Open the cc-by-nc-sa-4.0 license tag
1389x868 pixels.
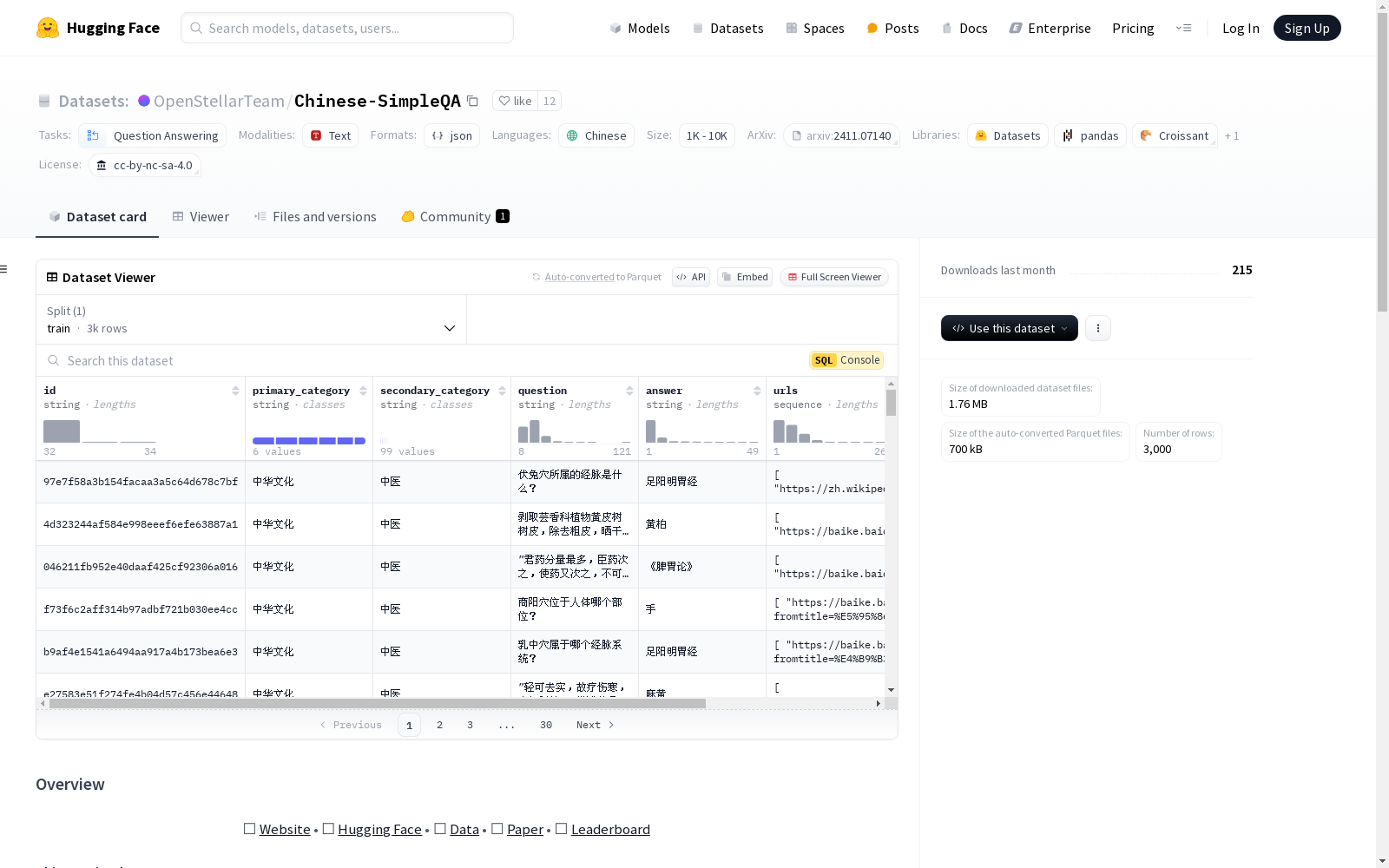(145, 165)
